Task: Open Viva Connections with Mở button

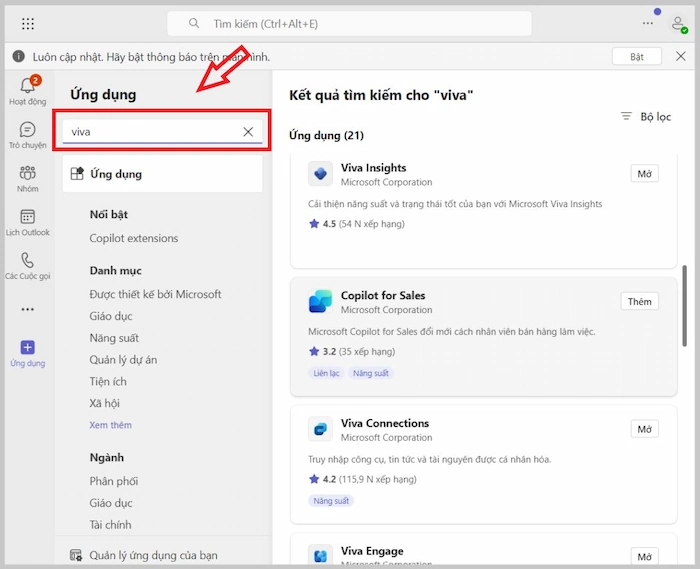Action: click(644, 429)
